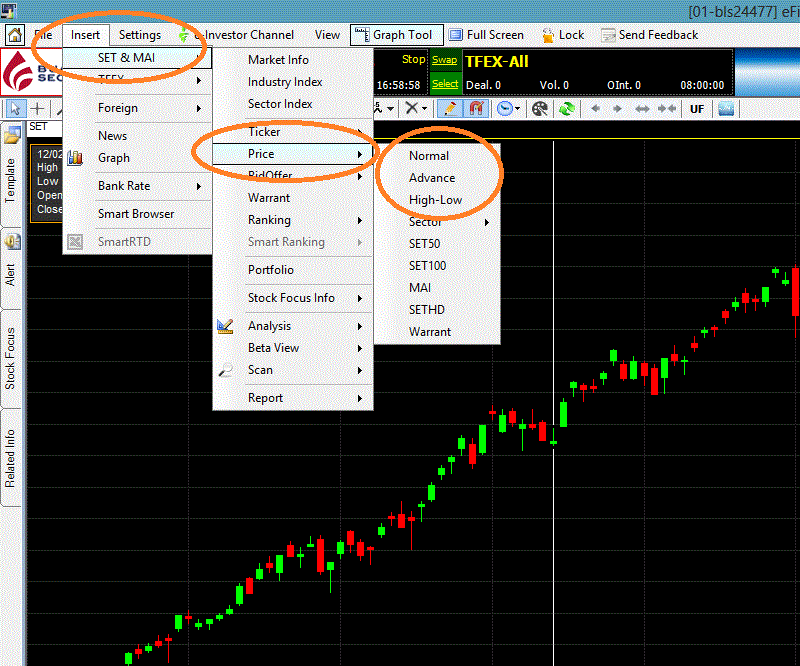Click the blue picture snapshot icon
800x666 pixels.
[726, 109]
